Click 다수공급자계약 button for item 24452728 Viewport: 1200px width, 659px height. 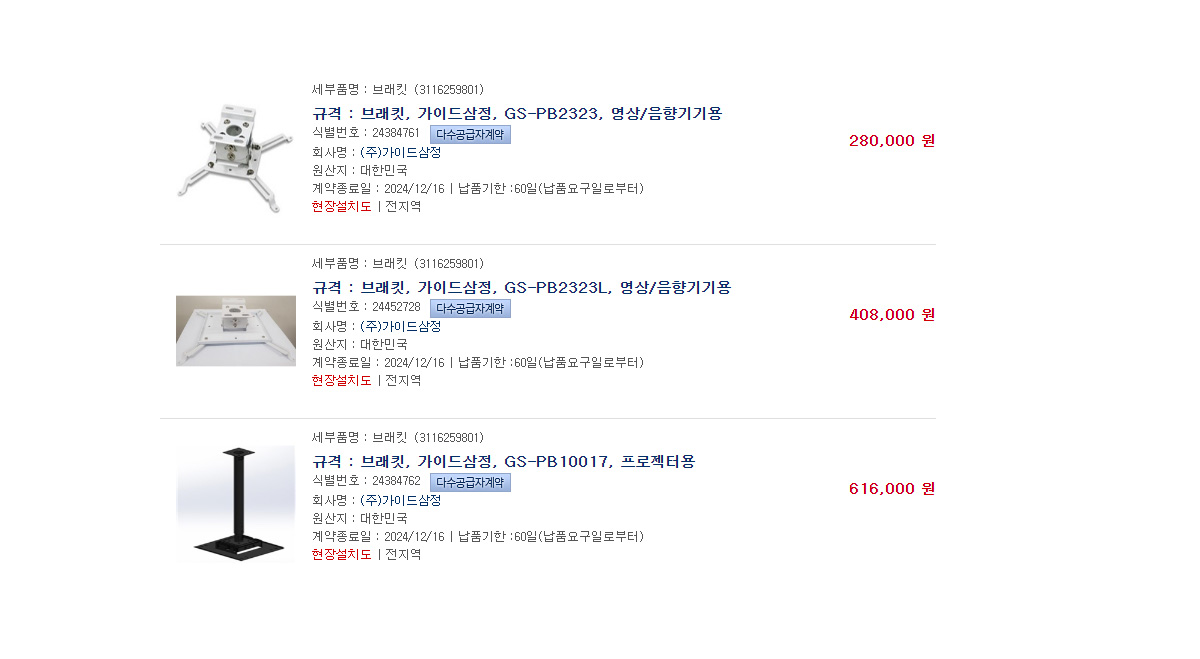(x=470, y=308)
